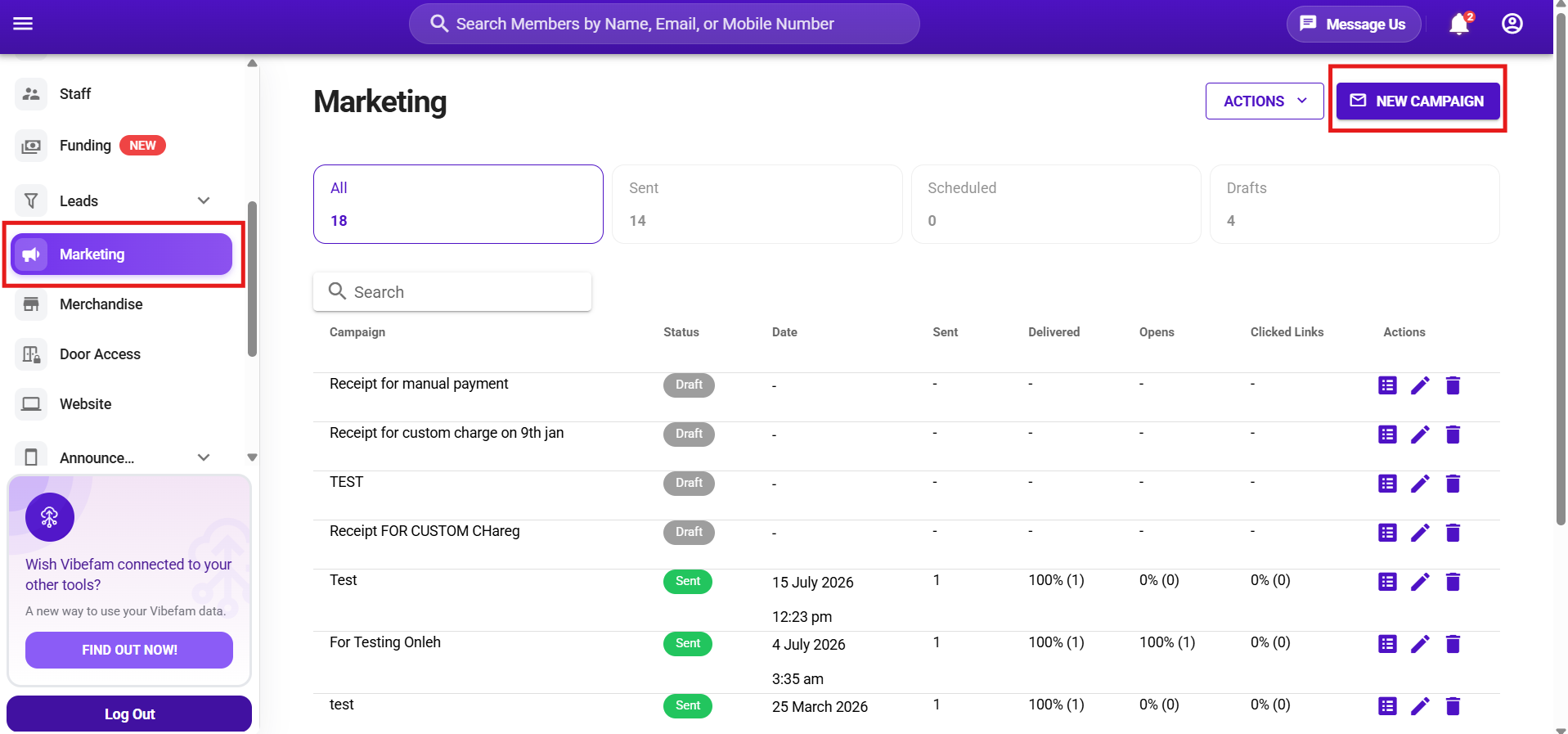Viewport: 1568px width, 734px height.
Task: Create a NEW CAMPAIGN
Action: (1417, 101)
